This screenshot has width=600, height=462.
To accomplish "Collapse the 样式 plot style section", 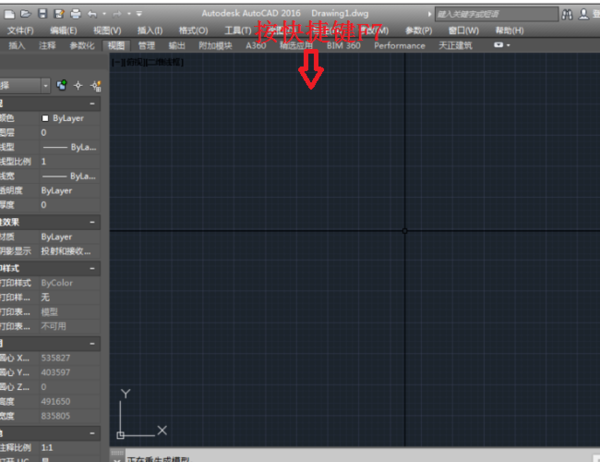I will 92,269.
